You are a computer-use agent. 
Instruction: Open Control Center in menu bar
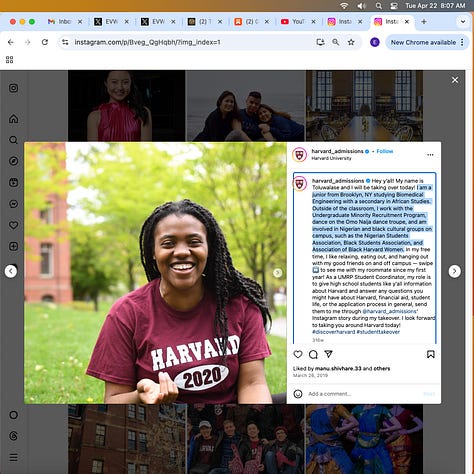pyautogui.click(x=394, y=6)
